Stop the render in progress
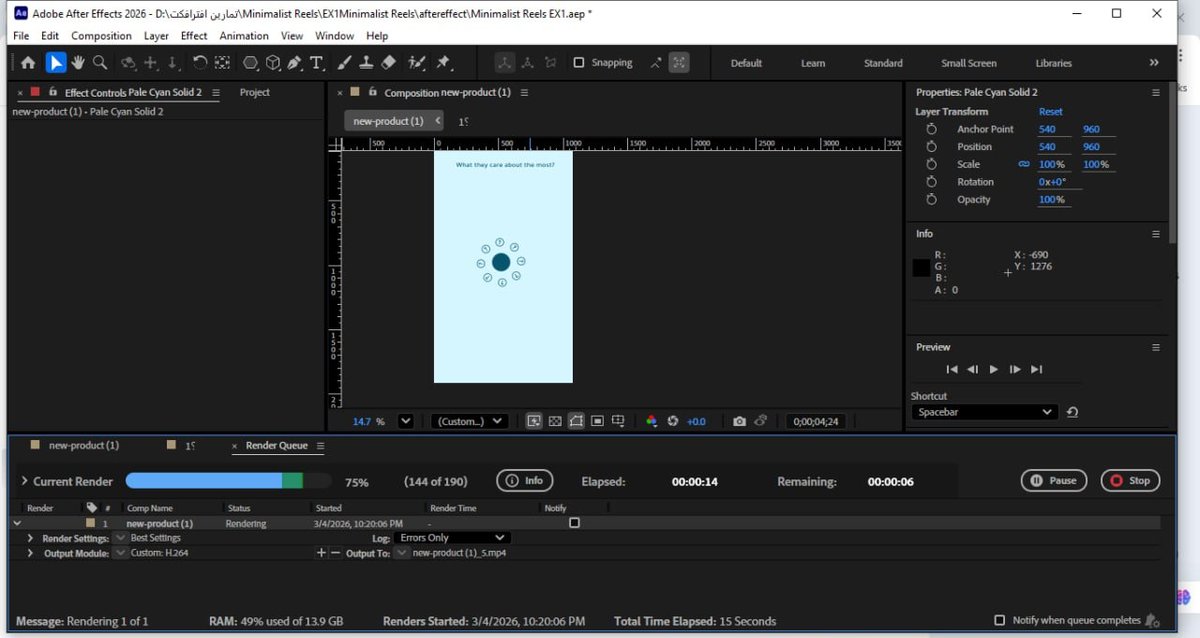The width and height of the screenshot is (1200, 638). pyautogui.click(x=1130, y=481)
